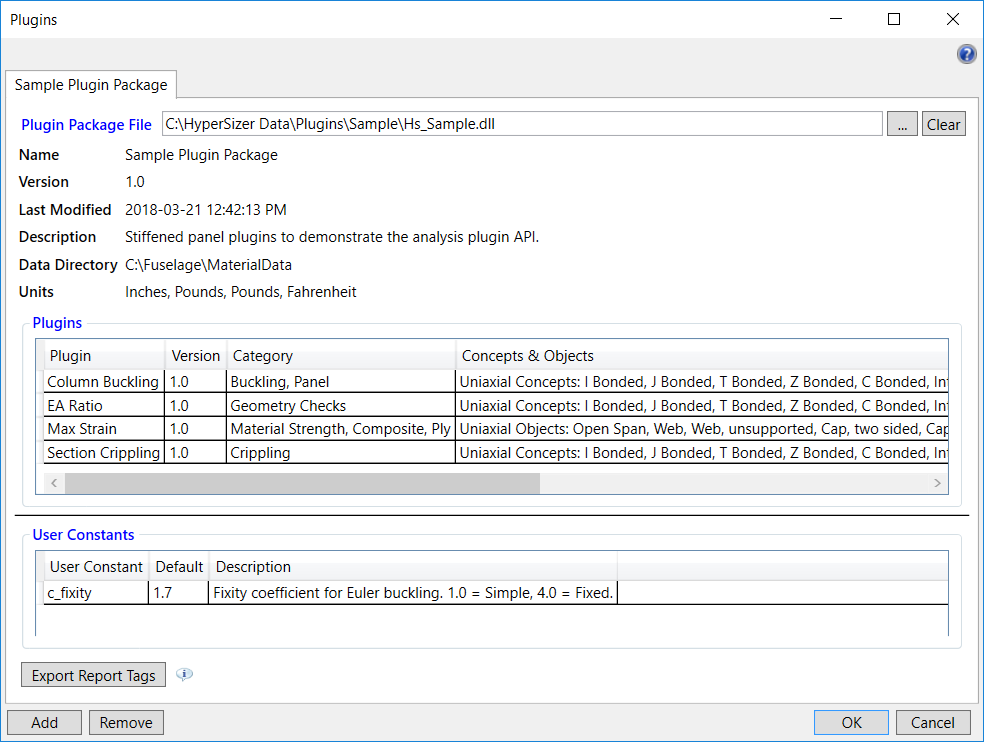Open help via the blue question mark icon
984x742 pixels.
(966, 54)
